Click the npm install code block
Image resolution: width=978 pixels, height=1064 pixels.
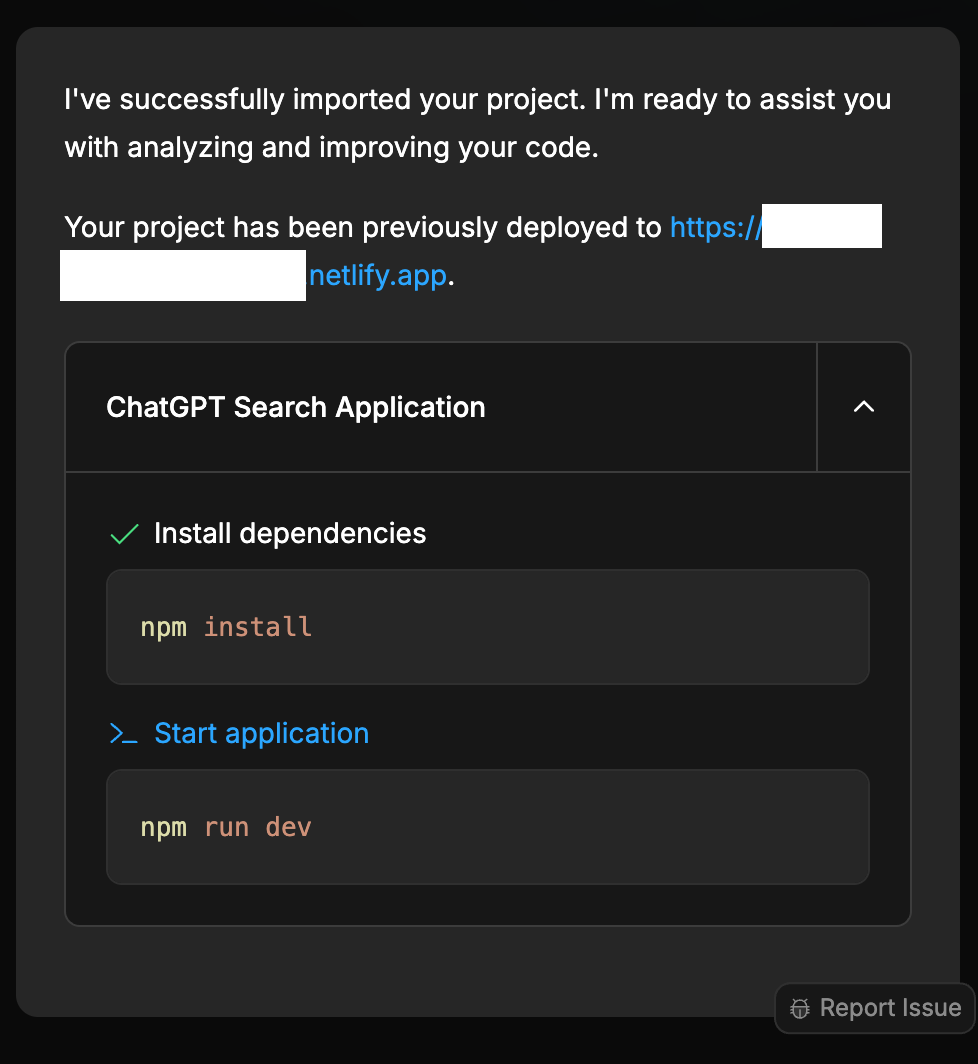click(487, 627)
